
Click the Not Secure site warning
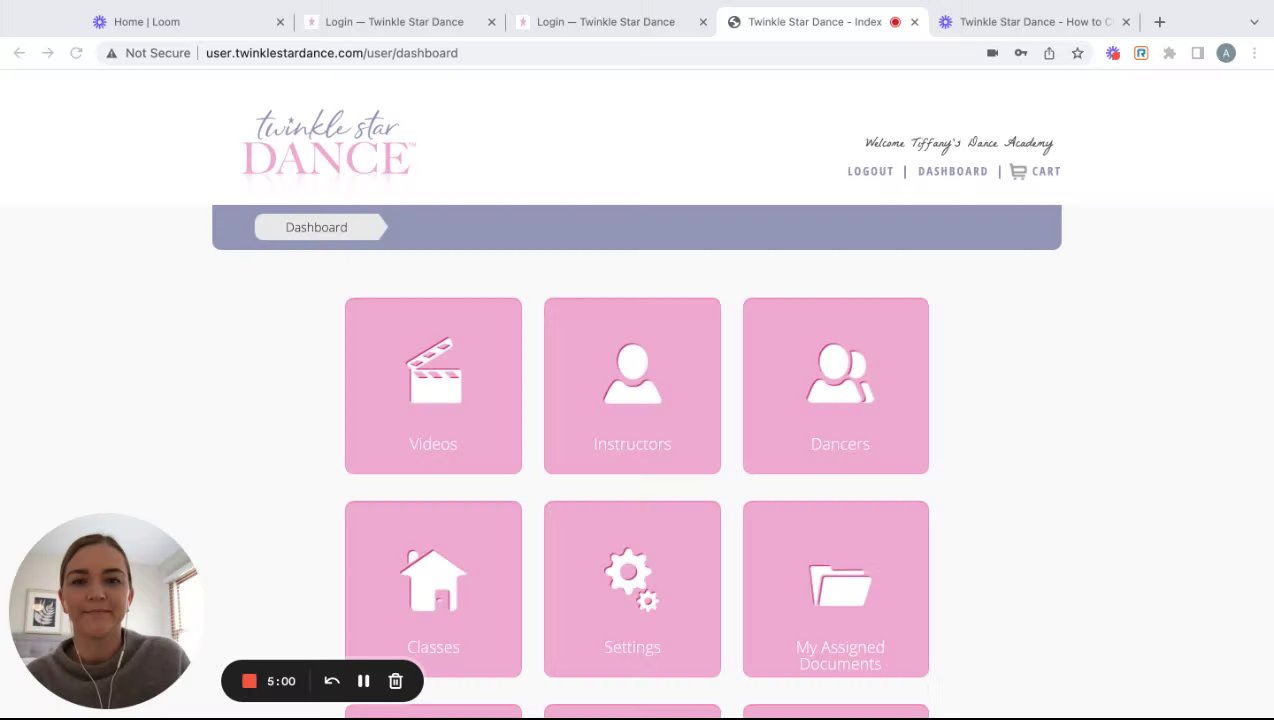coord(148,53)
